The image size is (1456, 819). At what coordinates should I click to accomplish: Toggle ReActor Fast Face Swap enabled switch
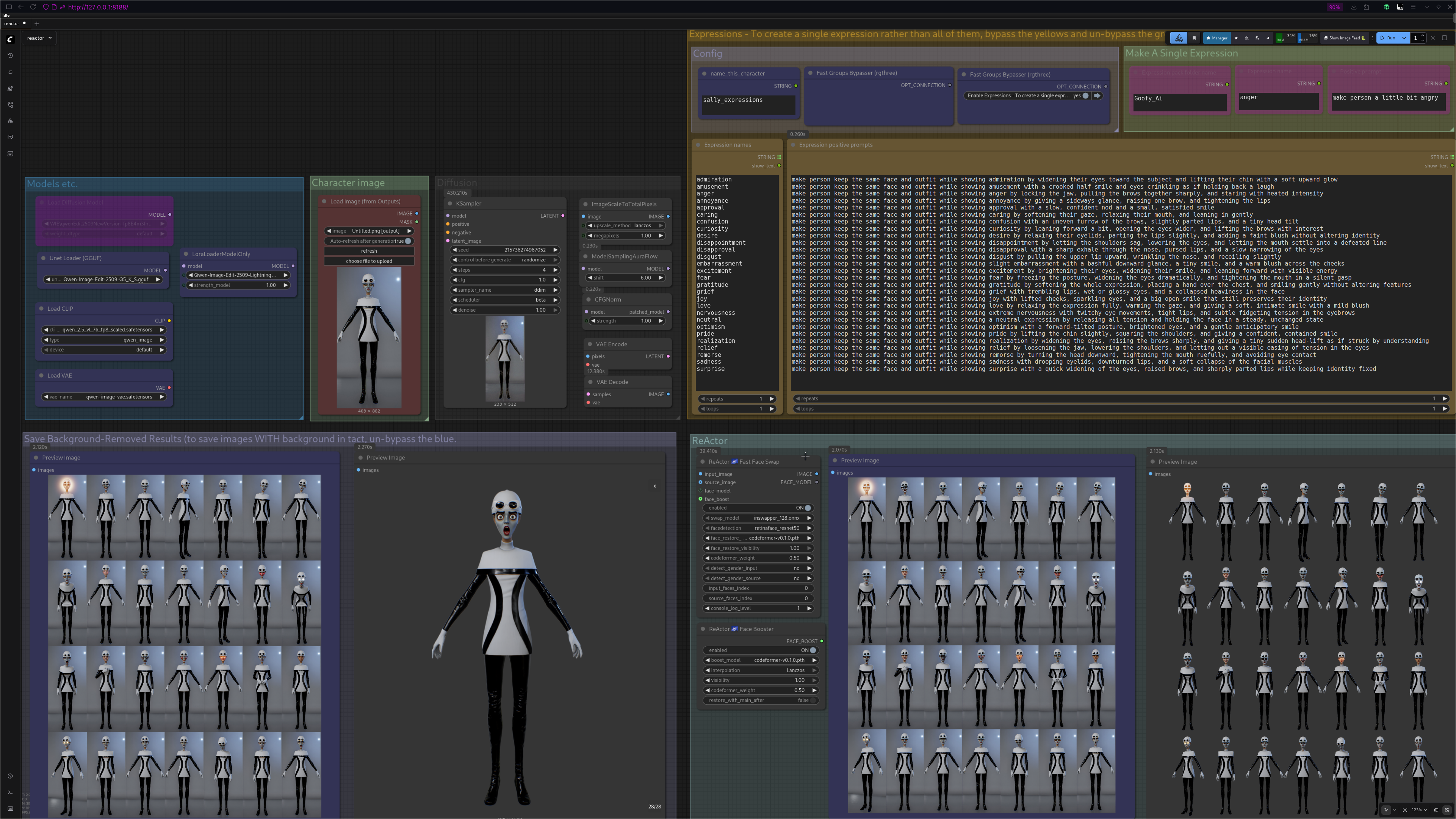click(x=808, y=508)
